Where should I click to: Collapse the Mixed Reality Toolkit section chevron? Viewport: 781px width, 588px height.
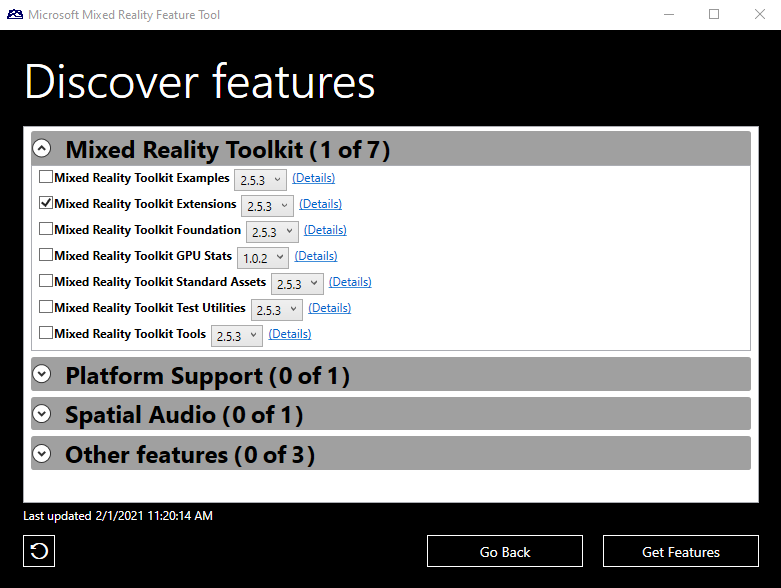pyautogui.click(x=42, y=149)
